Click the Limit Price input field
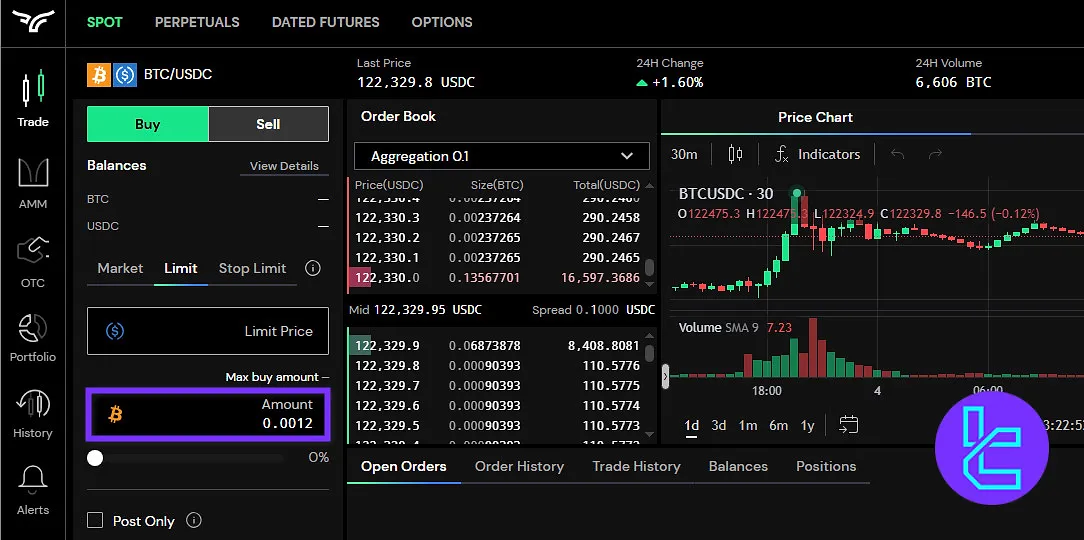The width and height of the screenshot is (1084, 540). coord(207,331)
